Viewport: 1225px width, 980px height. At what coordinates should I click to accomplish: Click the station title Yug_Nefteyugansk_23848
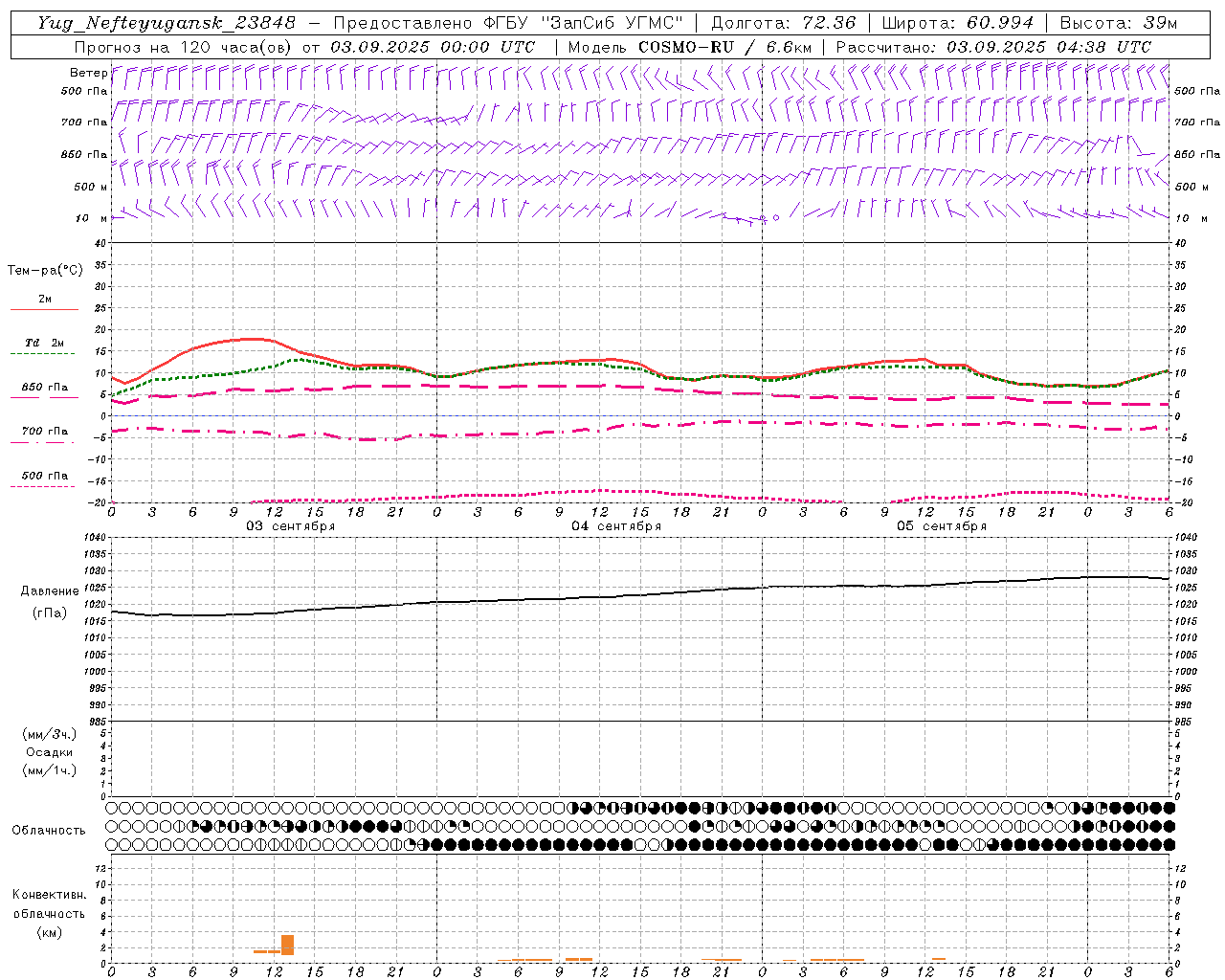click(x=167, y=23)
